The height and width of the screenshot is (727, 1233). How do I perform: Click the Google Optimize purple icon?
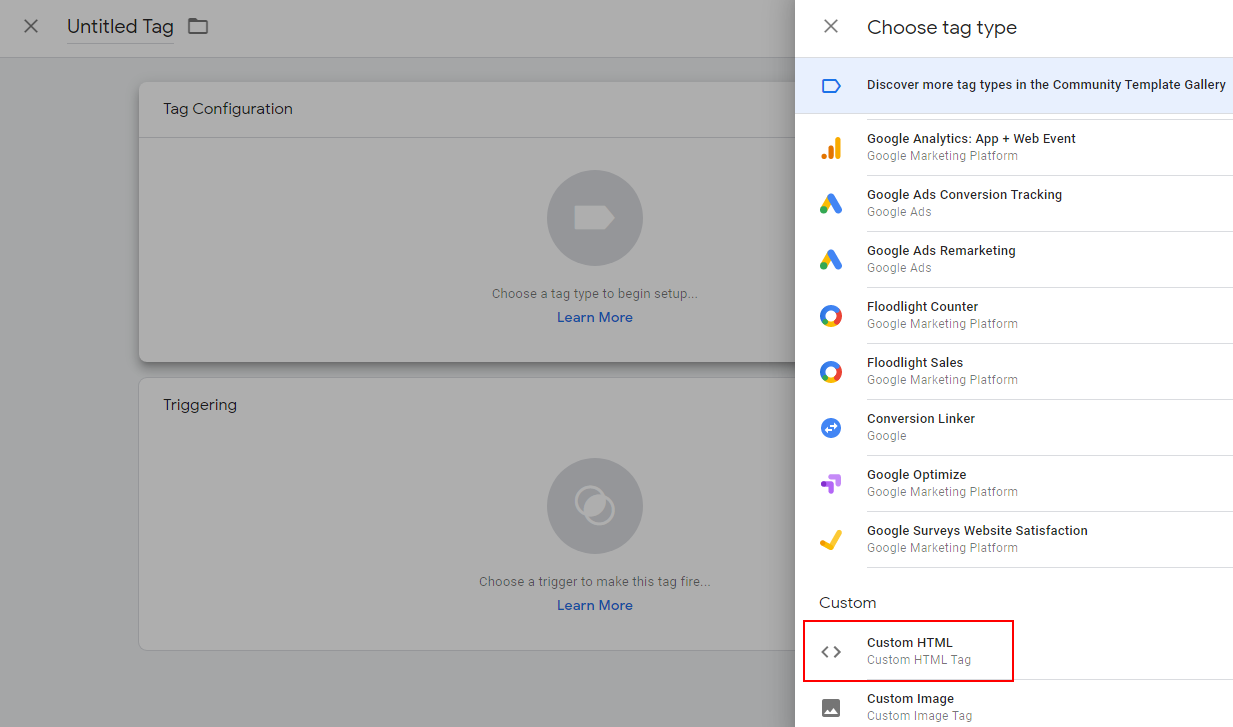[x=831, y=484]
